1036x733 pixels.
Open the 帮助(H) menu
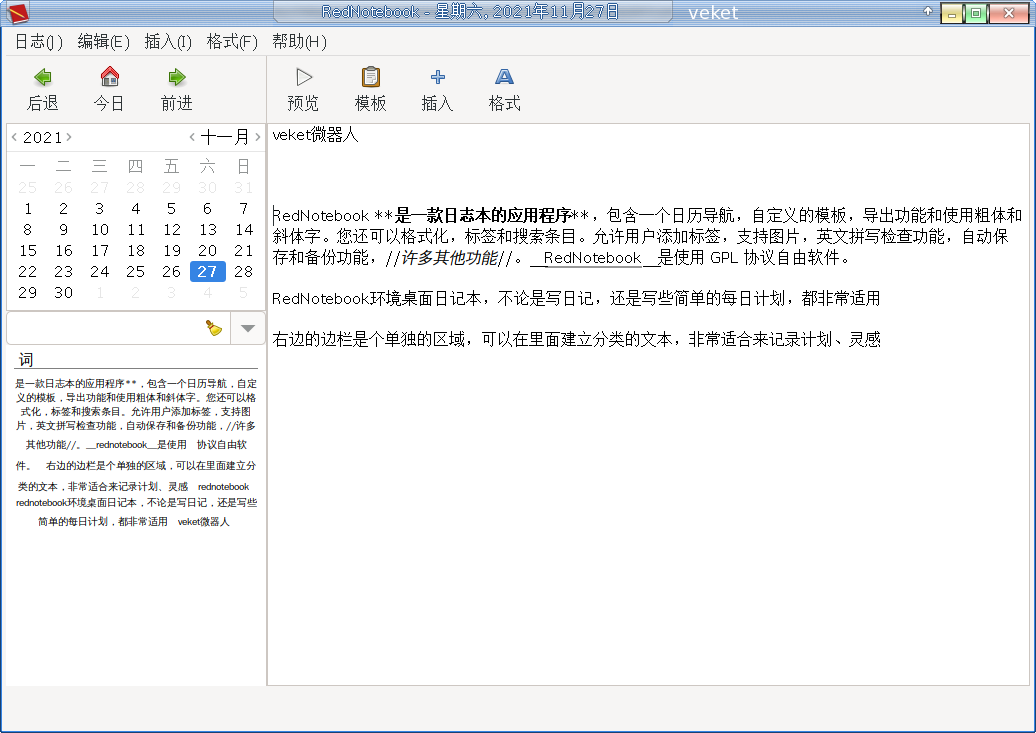coord(299,42)
